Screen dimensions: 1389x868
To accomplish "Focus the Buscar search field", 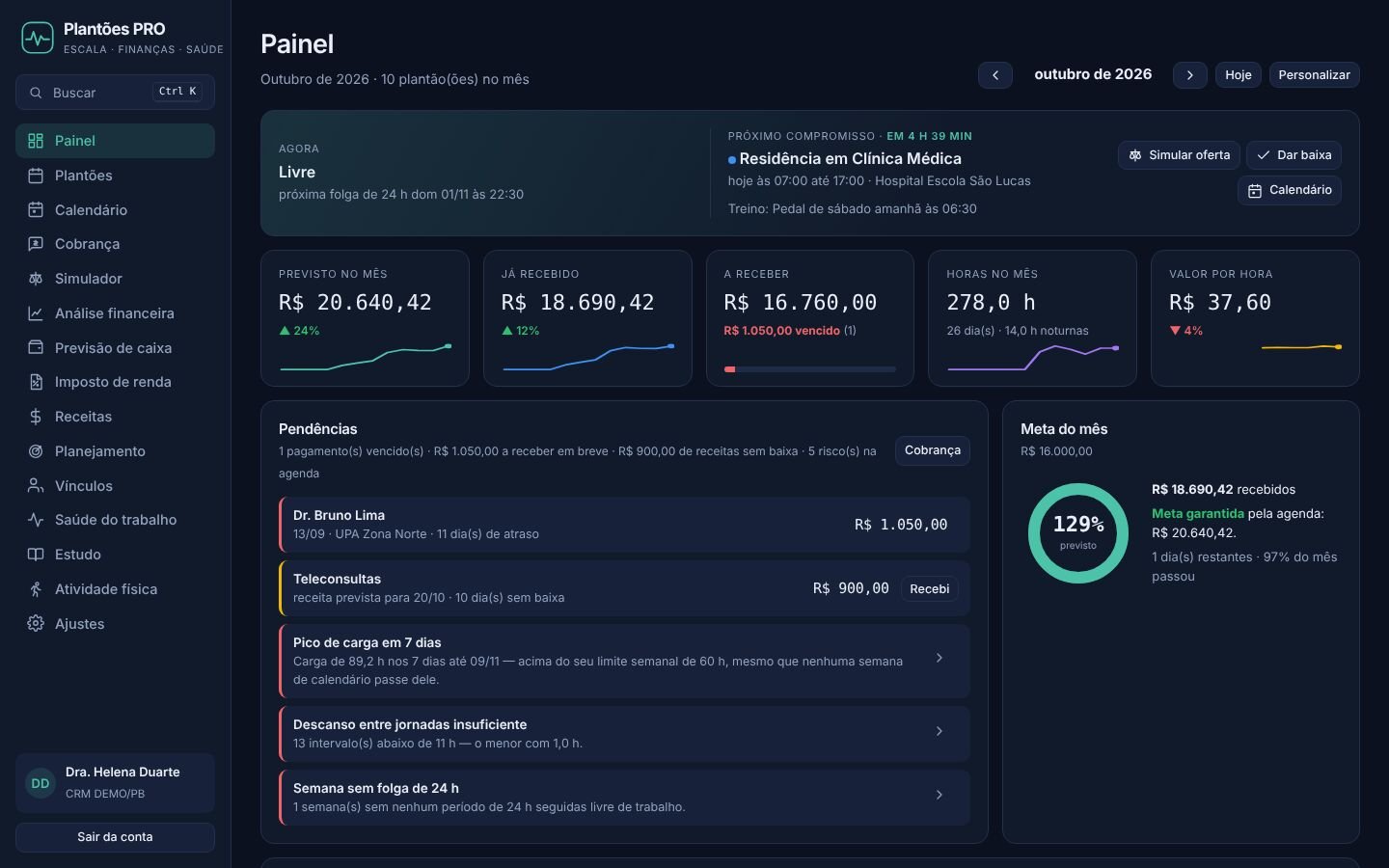I will click(115, 93).
